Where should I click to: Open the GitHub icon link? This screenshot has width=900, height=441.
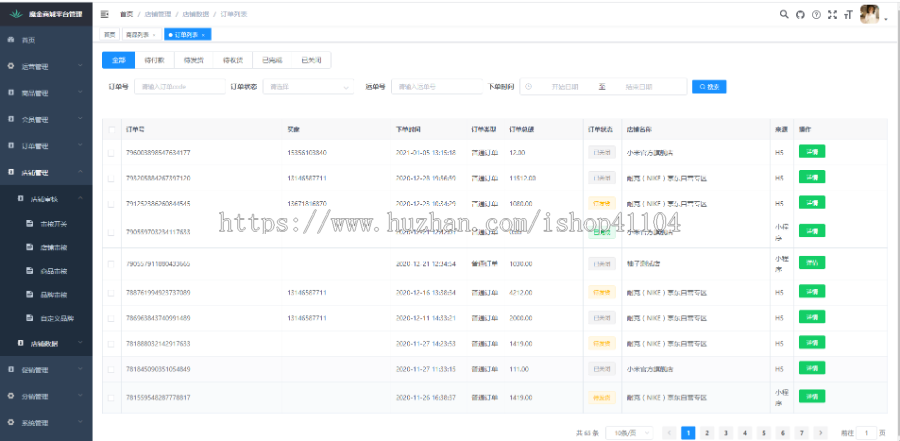pyautogui.click(x=800, y=15)
